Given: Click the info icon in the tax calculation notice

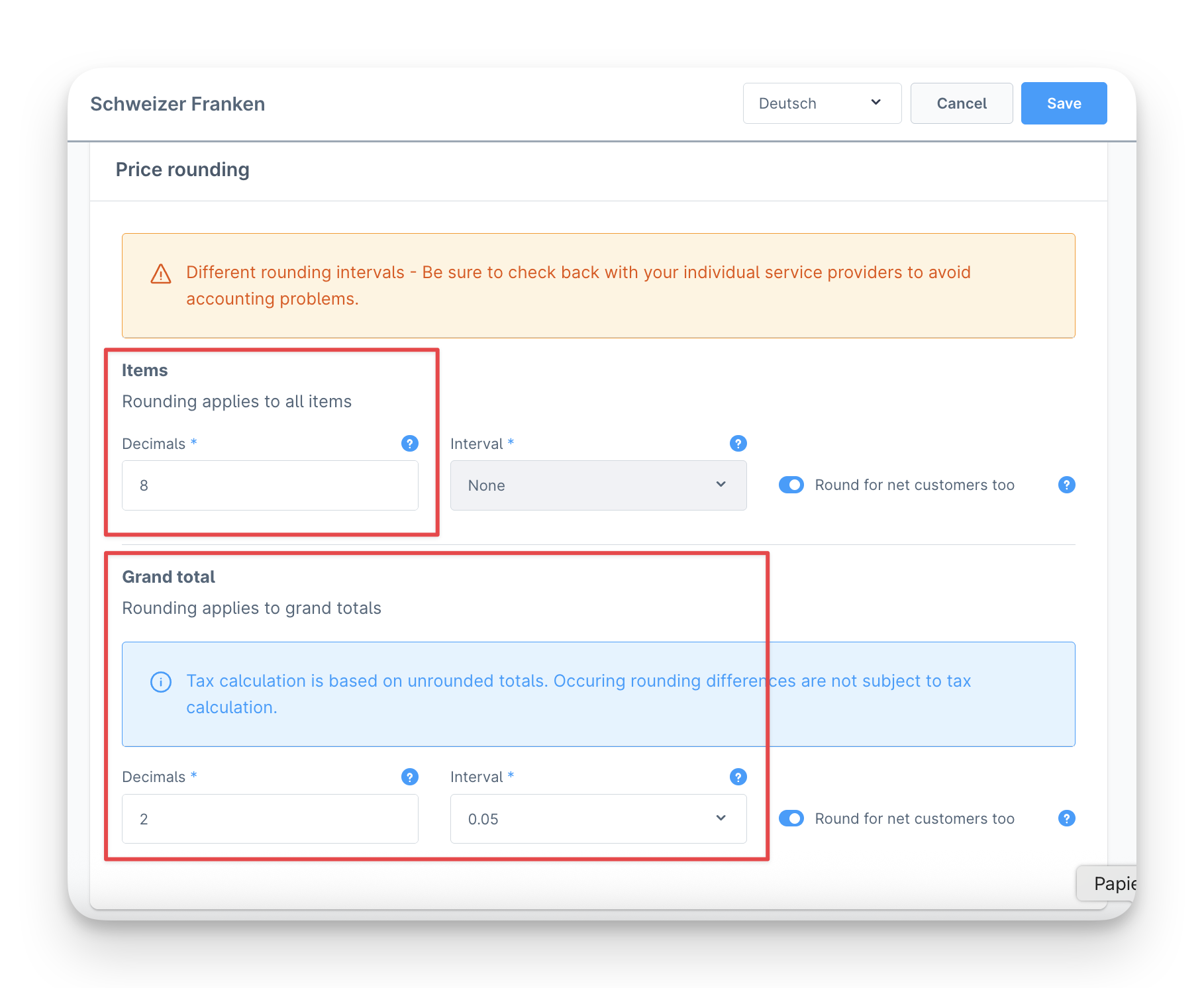Looking at the screenshot, I should click(x=160, y=681).
